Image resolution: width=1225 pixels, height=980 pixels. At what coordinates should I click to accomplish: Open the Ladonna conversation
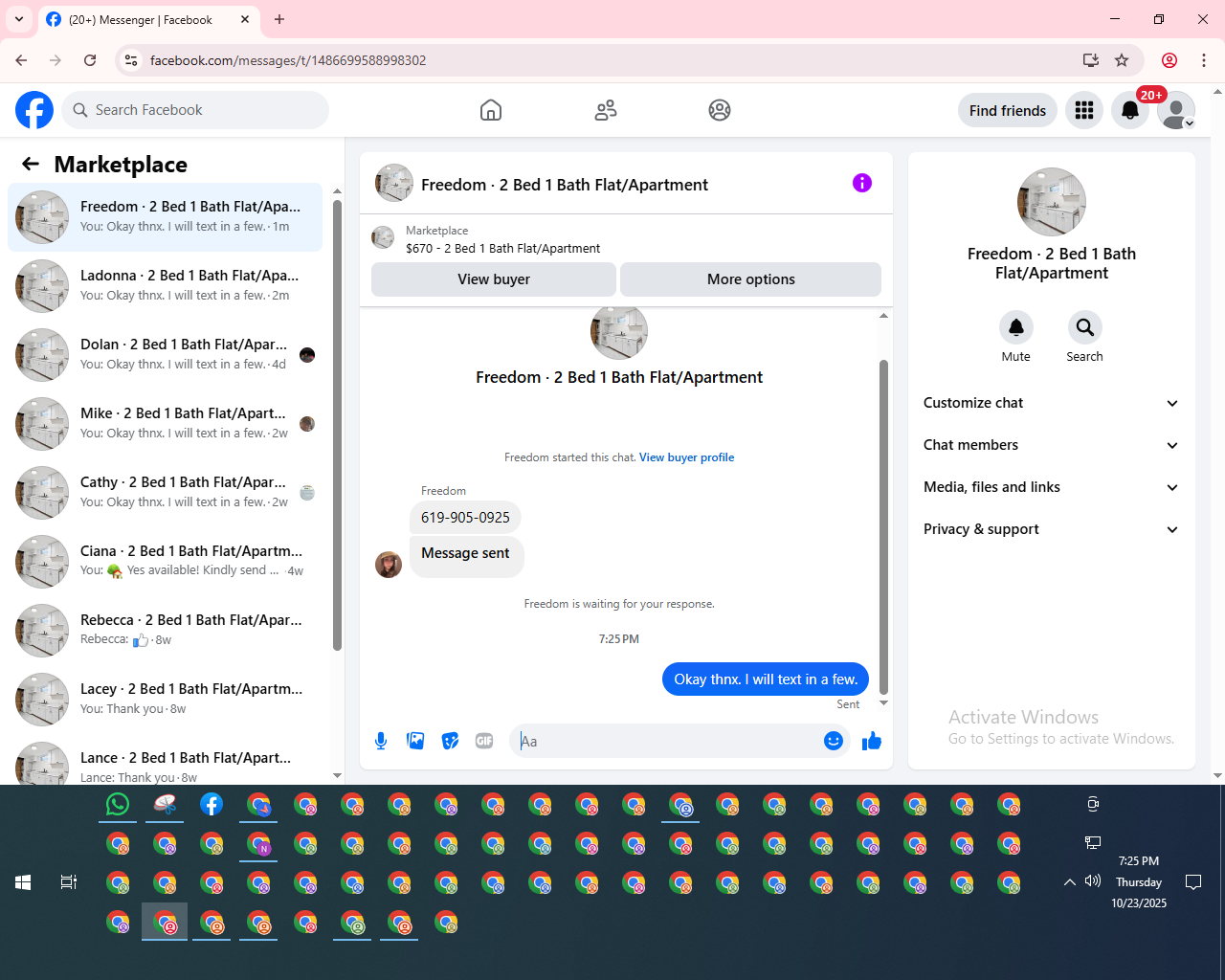166,286
